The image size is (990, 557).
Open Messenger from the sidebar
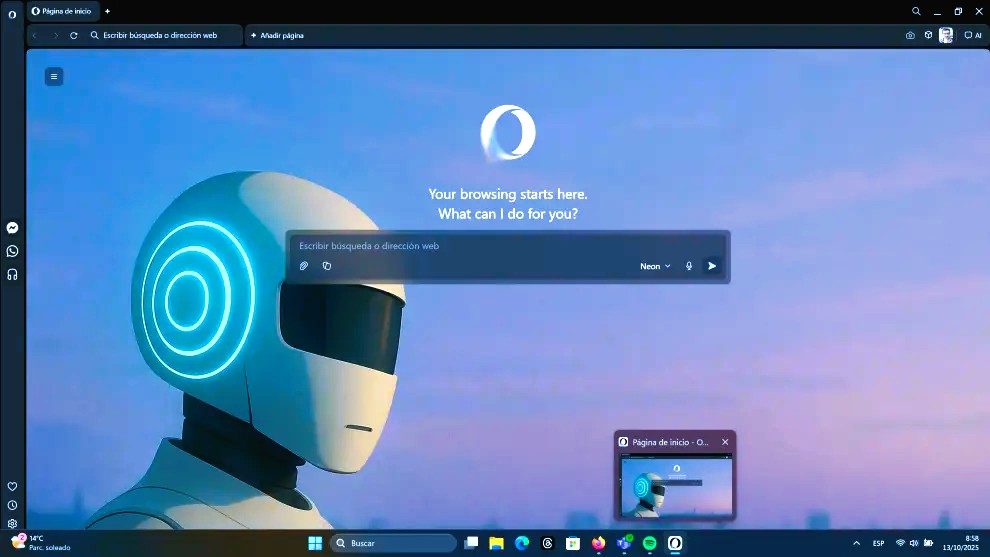[12, 228]
